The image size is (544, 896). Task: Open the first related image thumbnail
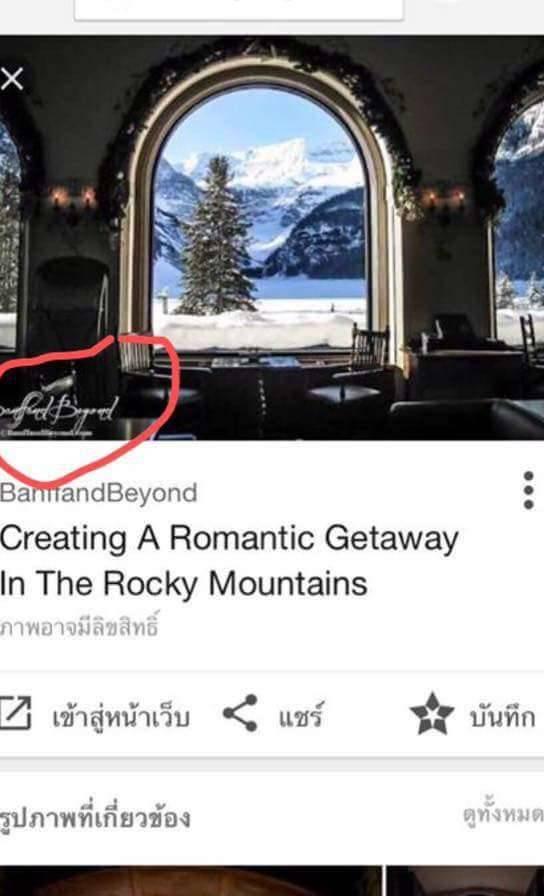tap(190, 881)
